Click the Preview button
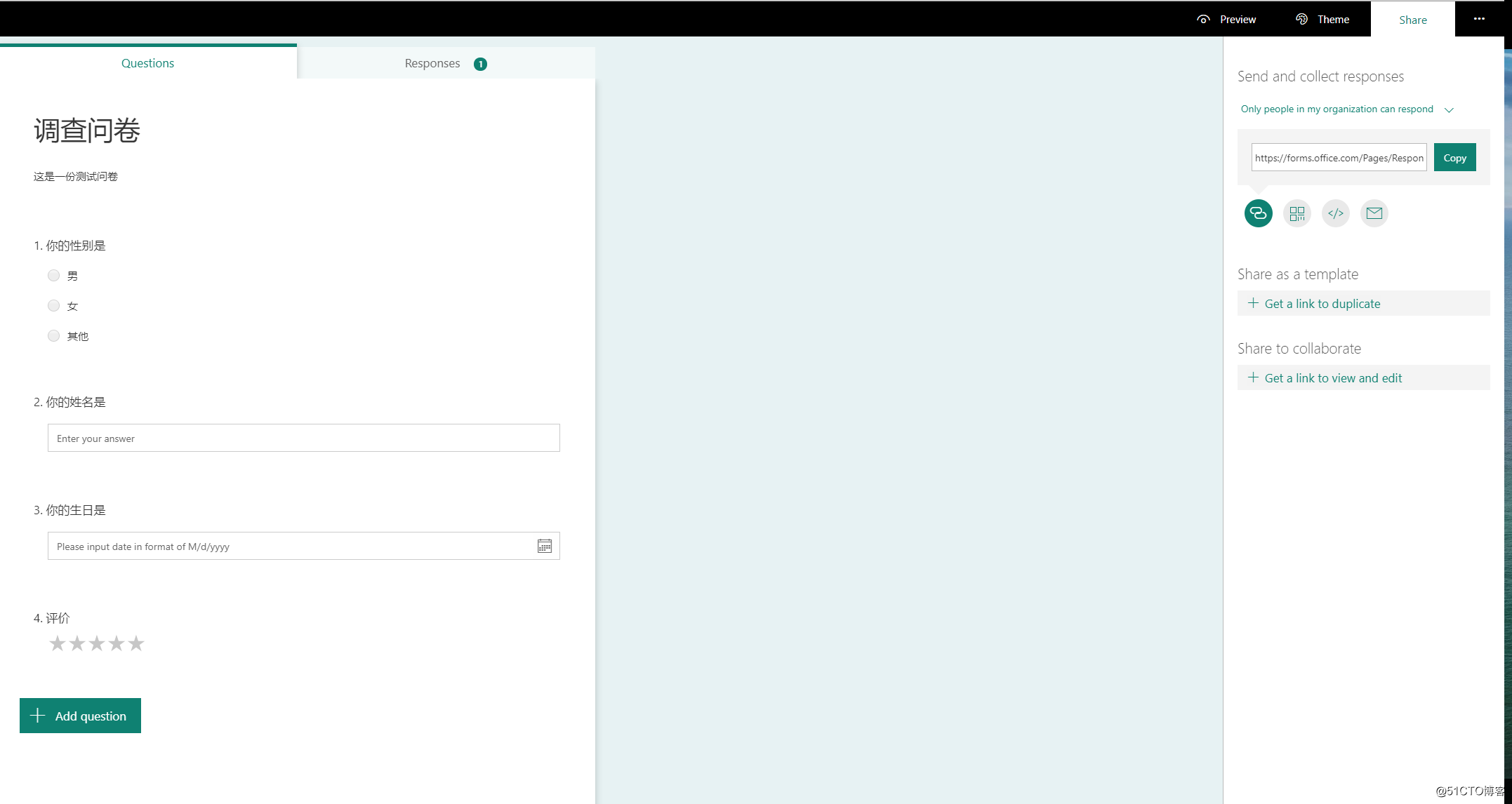The width and height of the screenshot is (1512, 804). pyautogui.click(x=1226, y=20)
